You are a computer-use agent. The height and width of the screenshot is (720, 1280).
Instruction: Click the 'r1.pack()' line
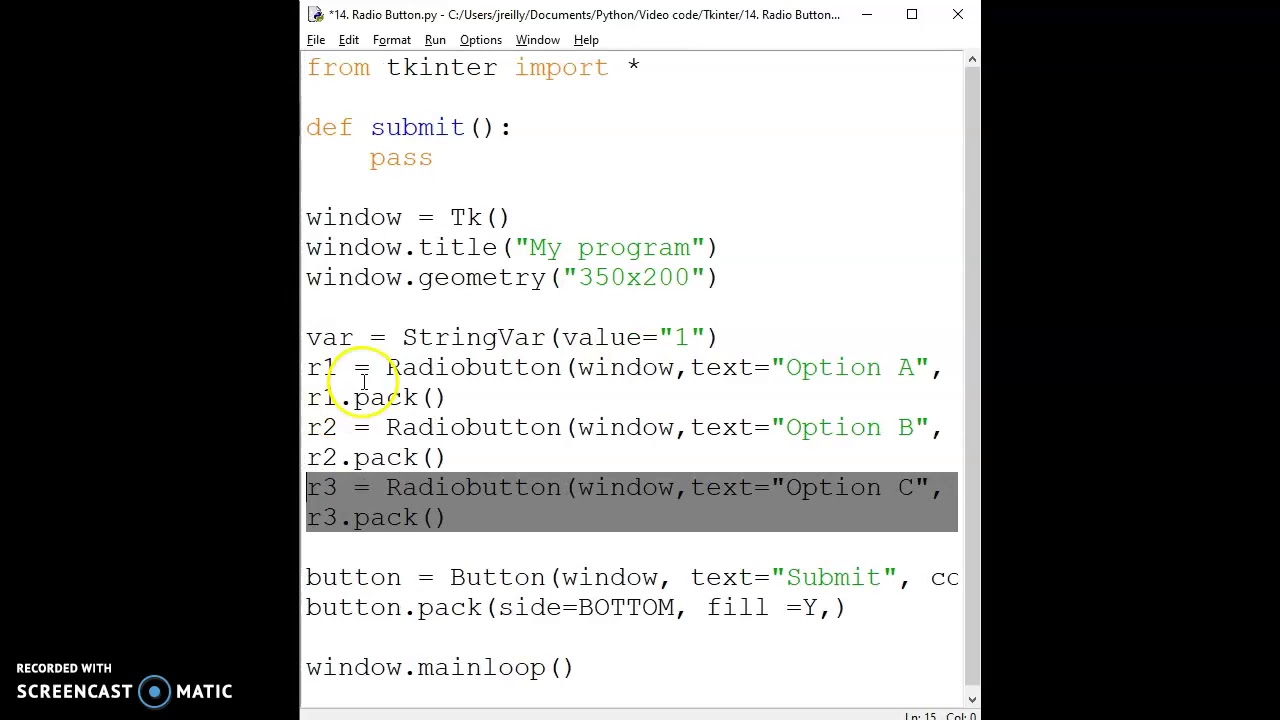pyautogui.click(x=376, y=398)
